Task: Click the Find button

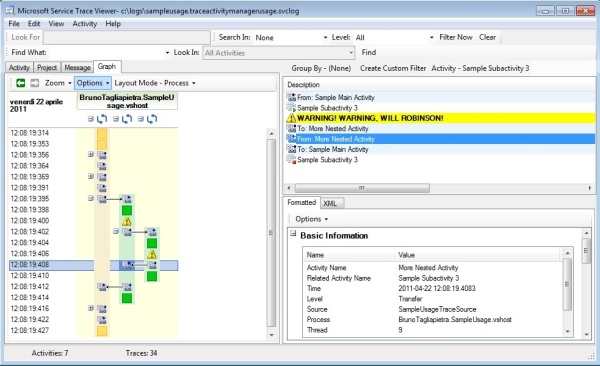Action: tap(369, 52)
